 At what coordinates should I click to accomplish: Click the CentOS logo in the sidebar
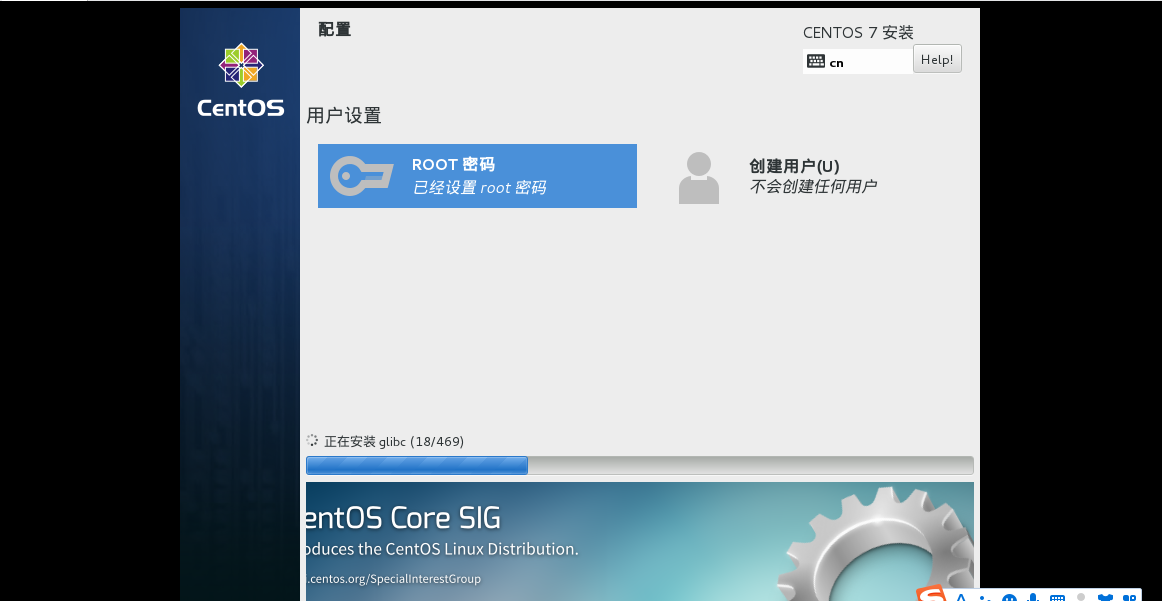pos(241,80)
